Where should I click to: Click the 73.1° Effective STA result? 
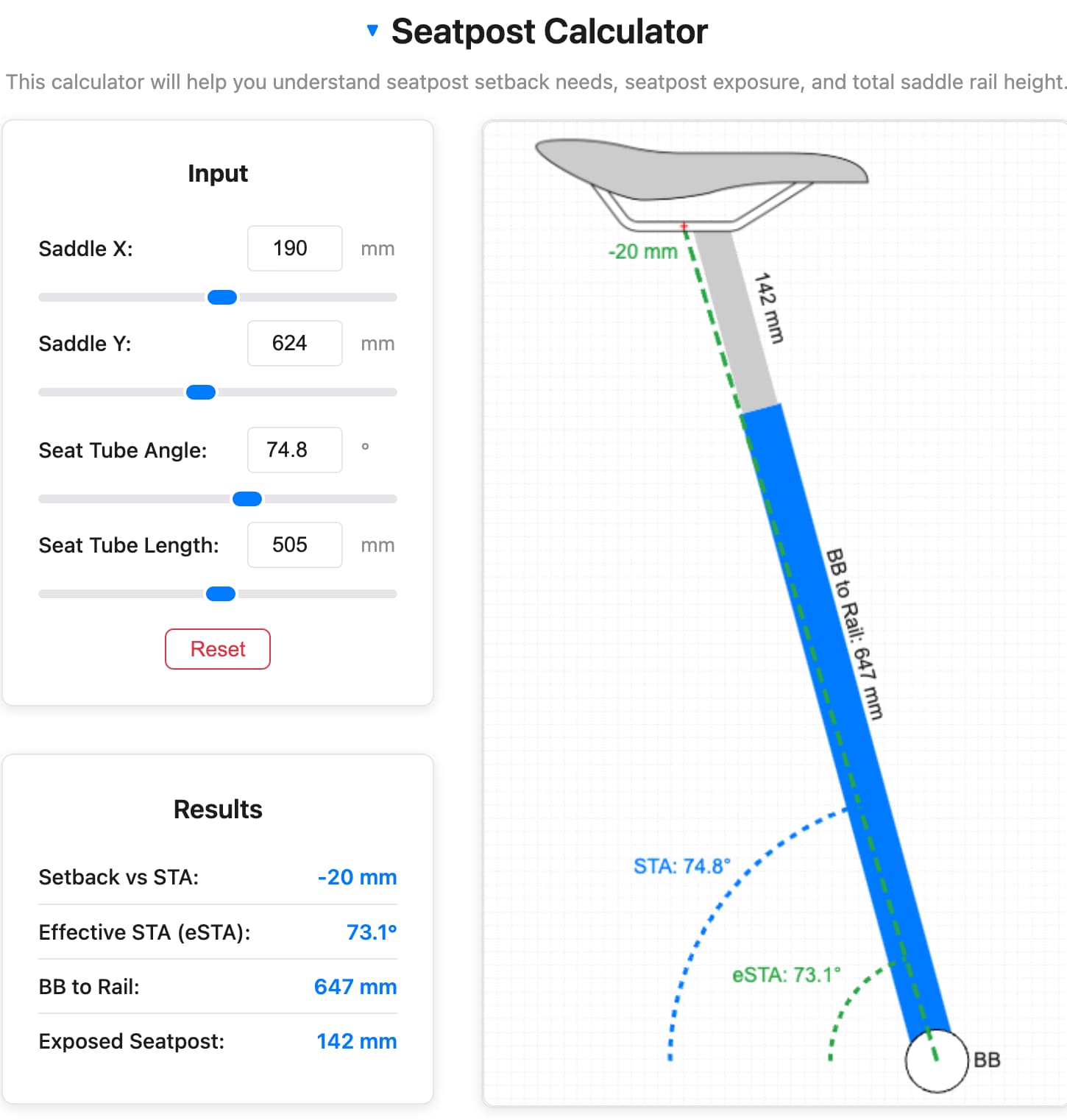[372, 932]
